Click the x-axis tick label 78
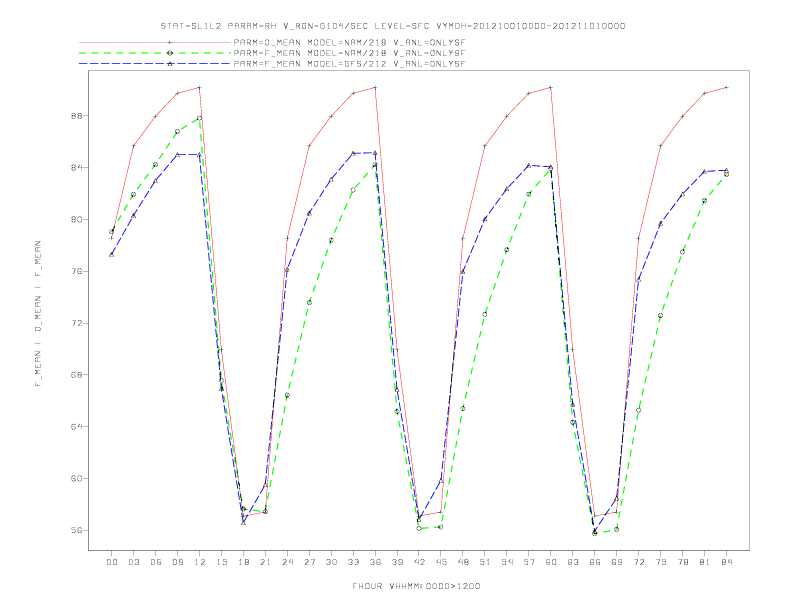The width and height of the screenshot is (792, 612). 683,562
